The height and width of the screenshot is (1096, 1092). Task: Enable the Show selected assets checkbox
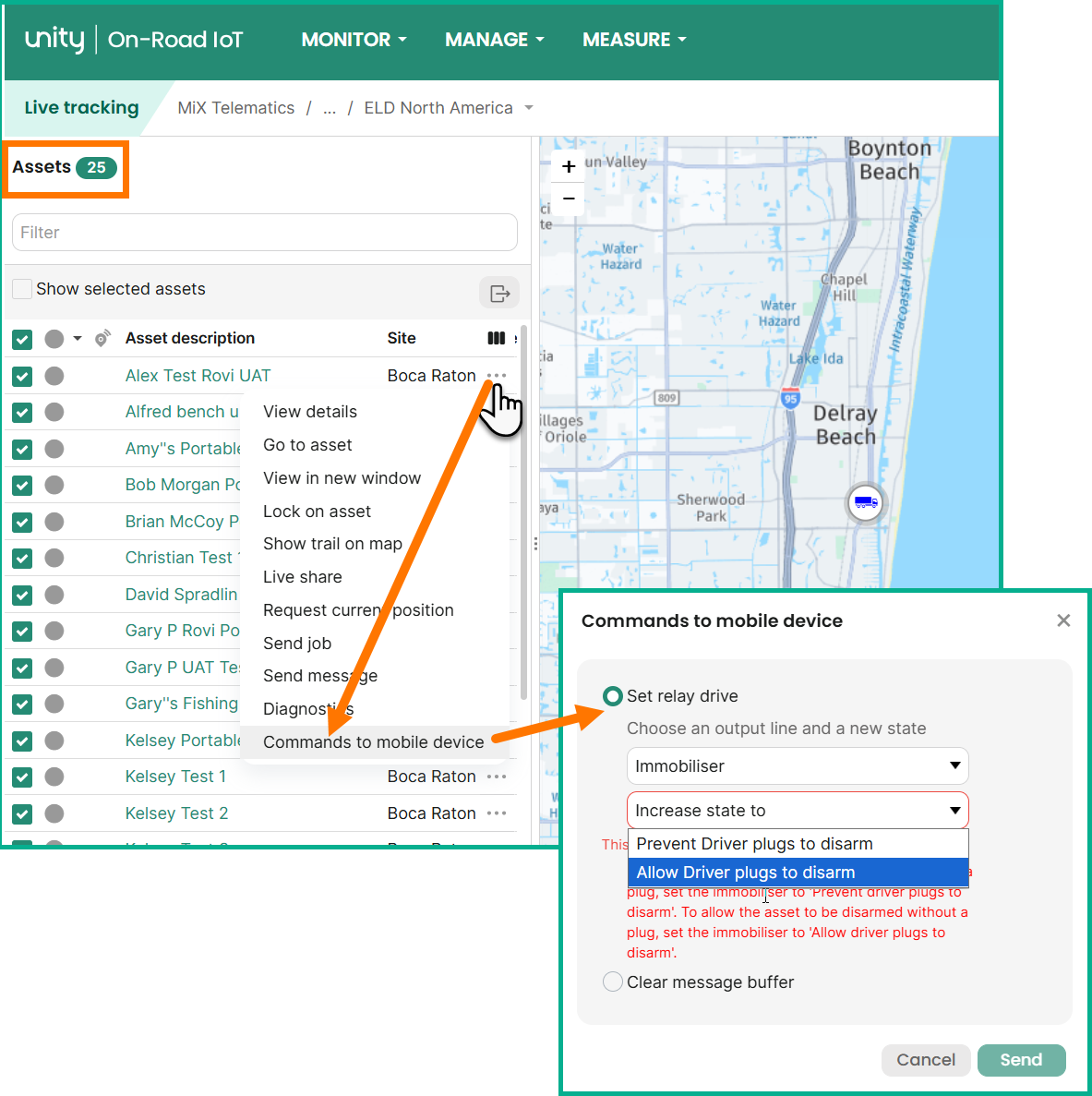click(23, 289)
